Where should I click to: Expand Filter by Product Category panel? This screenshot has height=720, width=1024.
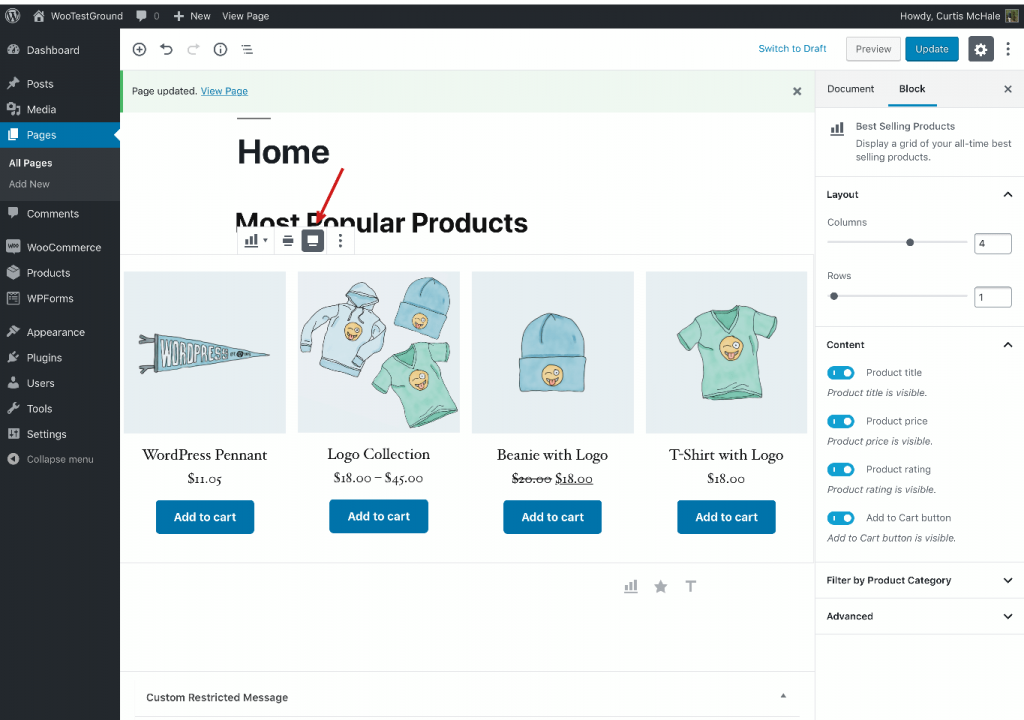920,580
